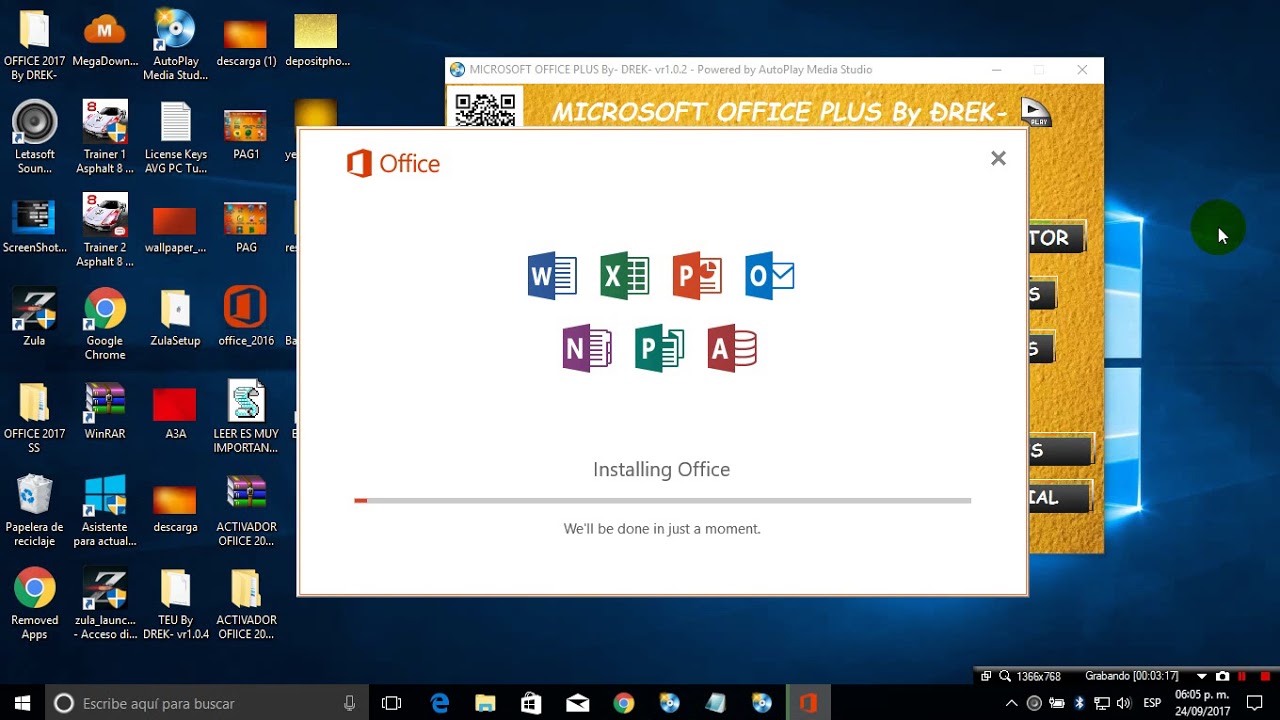Select the AutoPlay Media Studio desktop shortcut
The width and height of the screenshot is (1280, 720).
coord(175,46)
